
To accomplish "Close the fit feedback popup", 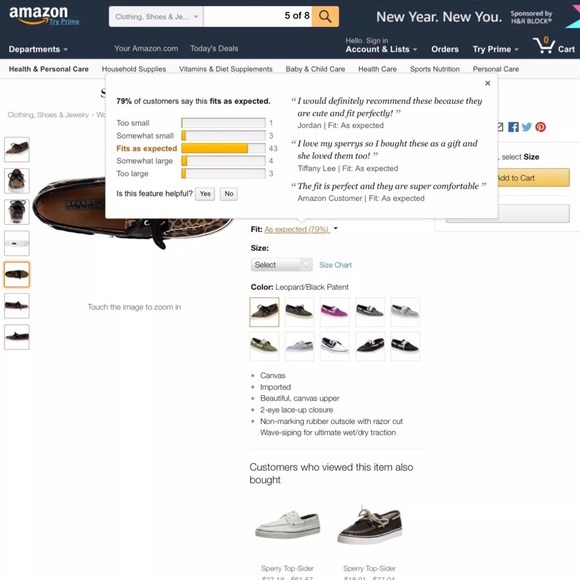I will click(x=488, y=83).
